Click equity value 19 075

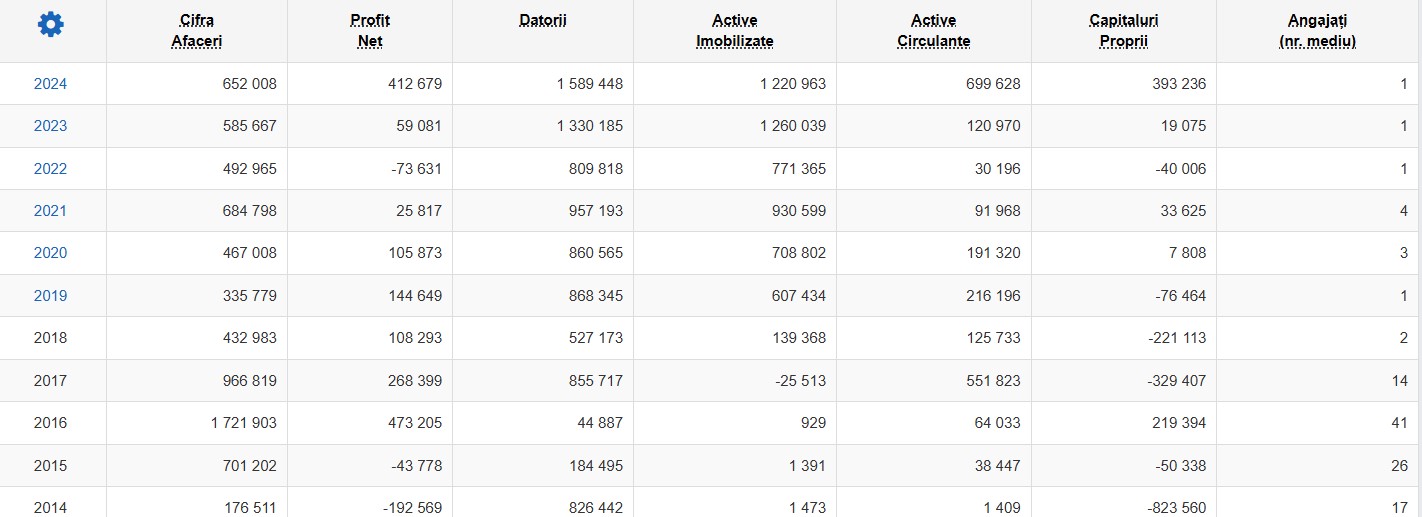click(x=1184, y=126)
